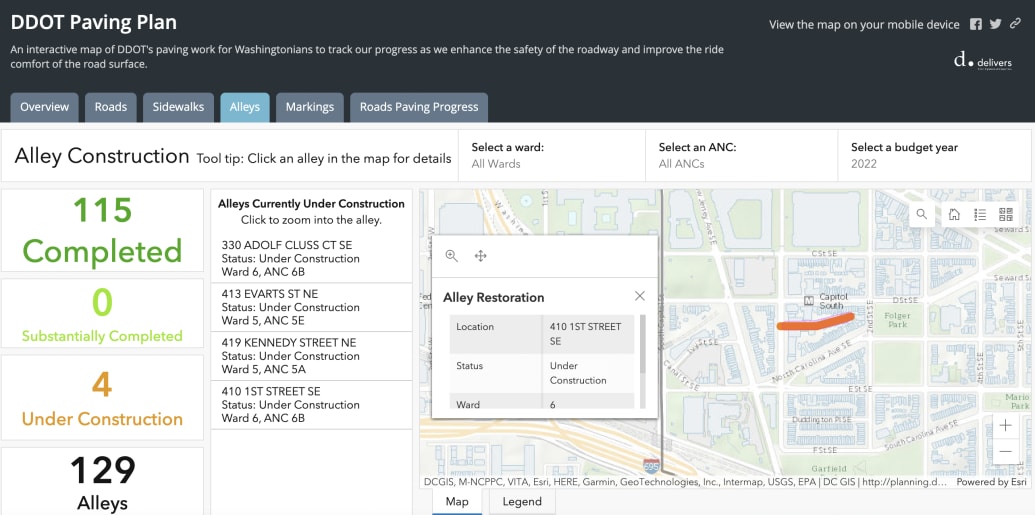Close the Alley Restoration popup

640,296
